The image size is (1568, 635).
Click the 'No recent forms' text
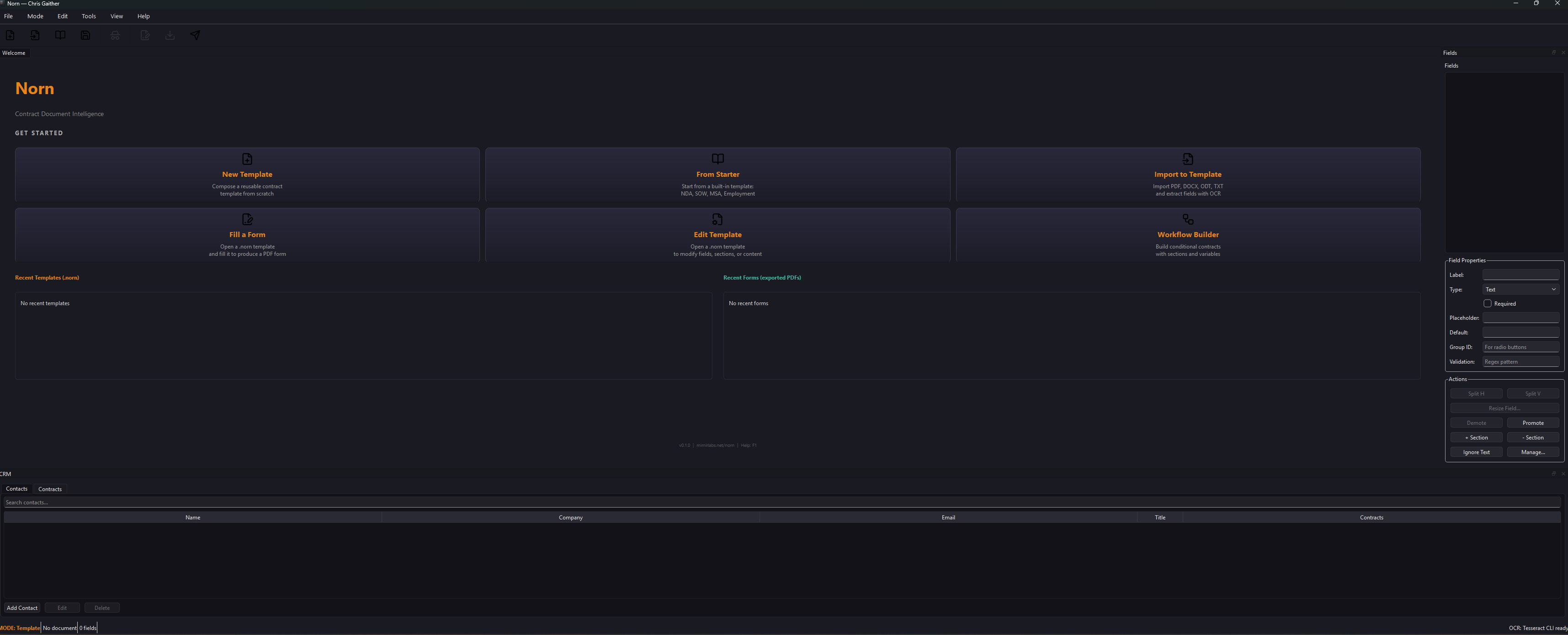pyautogui.click(x=748, y=303)
